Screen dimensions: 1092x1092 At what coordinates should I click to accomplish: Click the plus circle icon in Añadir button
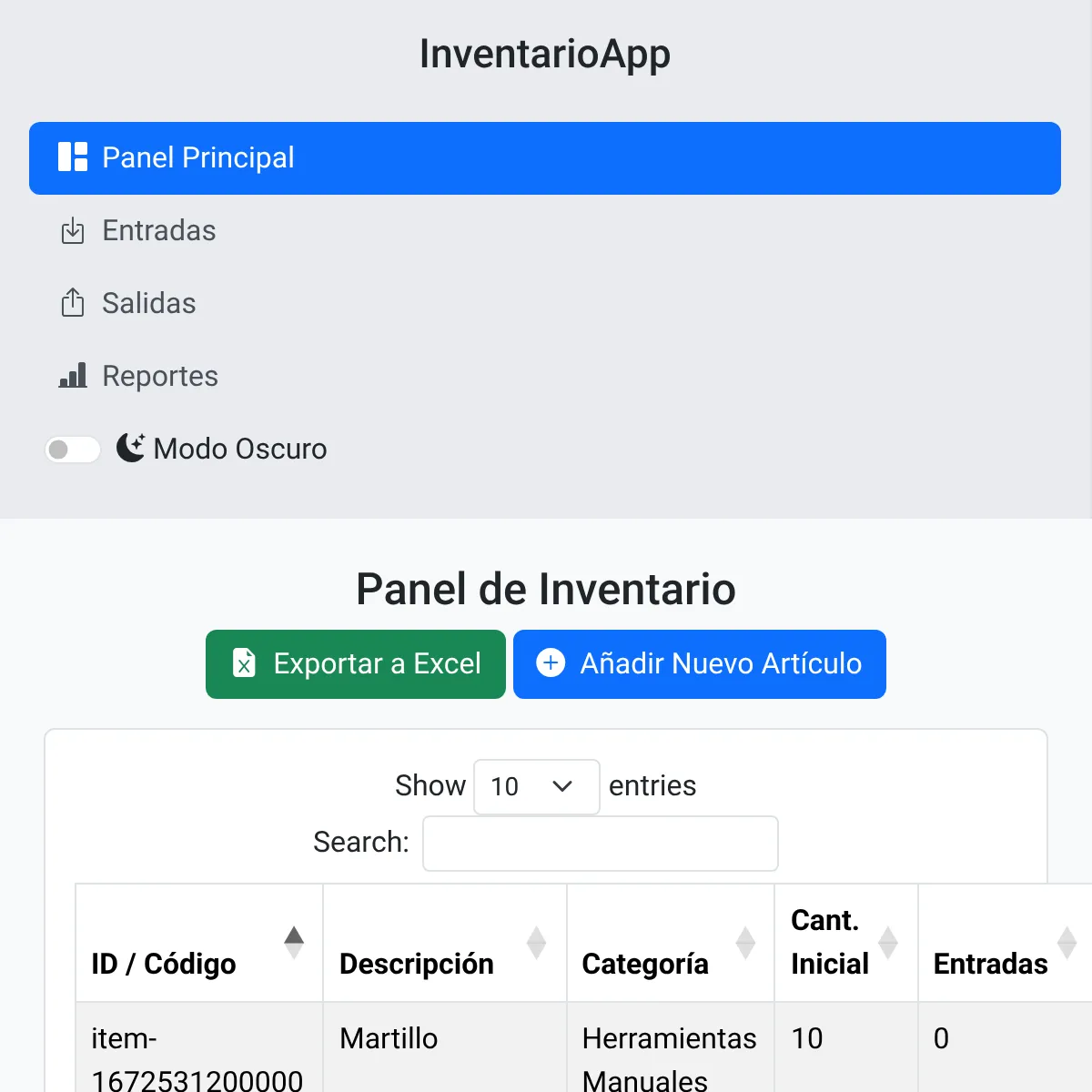(x=551, y=663)
